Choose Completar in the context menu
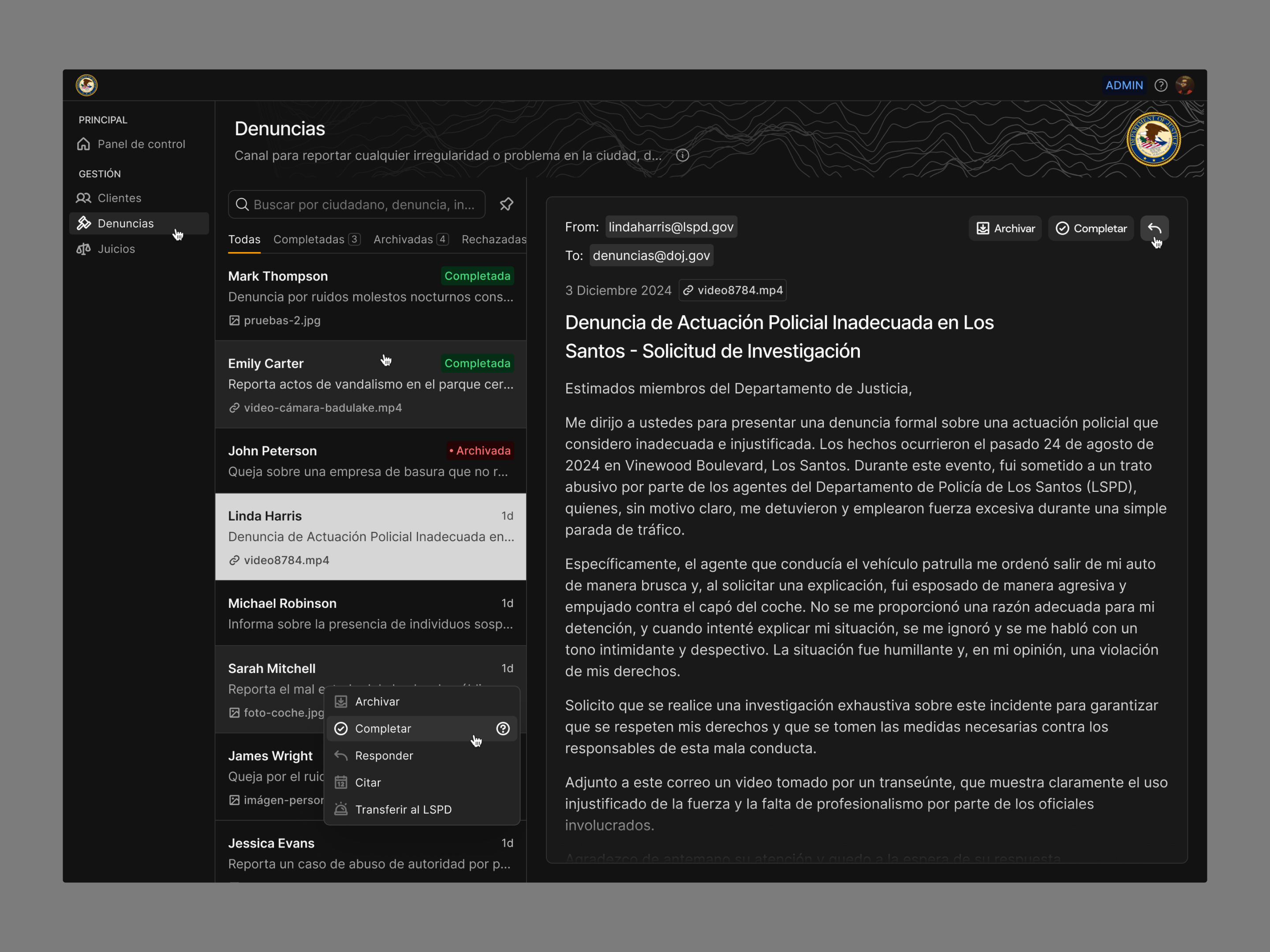 tap(422, 729)
